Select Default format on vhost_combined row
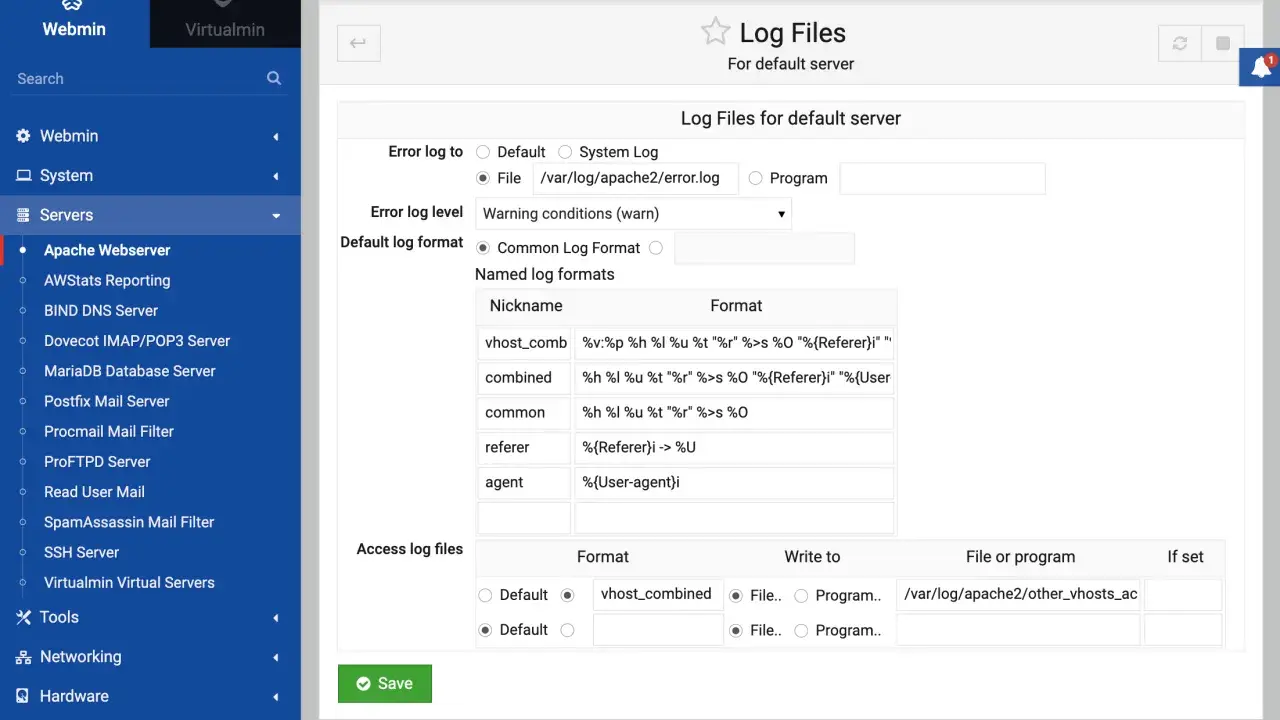1280x720 pixels. pyautogui.click(x=485, y=595)
